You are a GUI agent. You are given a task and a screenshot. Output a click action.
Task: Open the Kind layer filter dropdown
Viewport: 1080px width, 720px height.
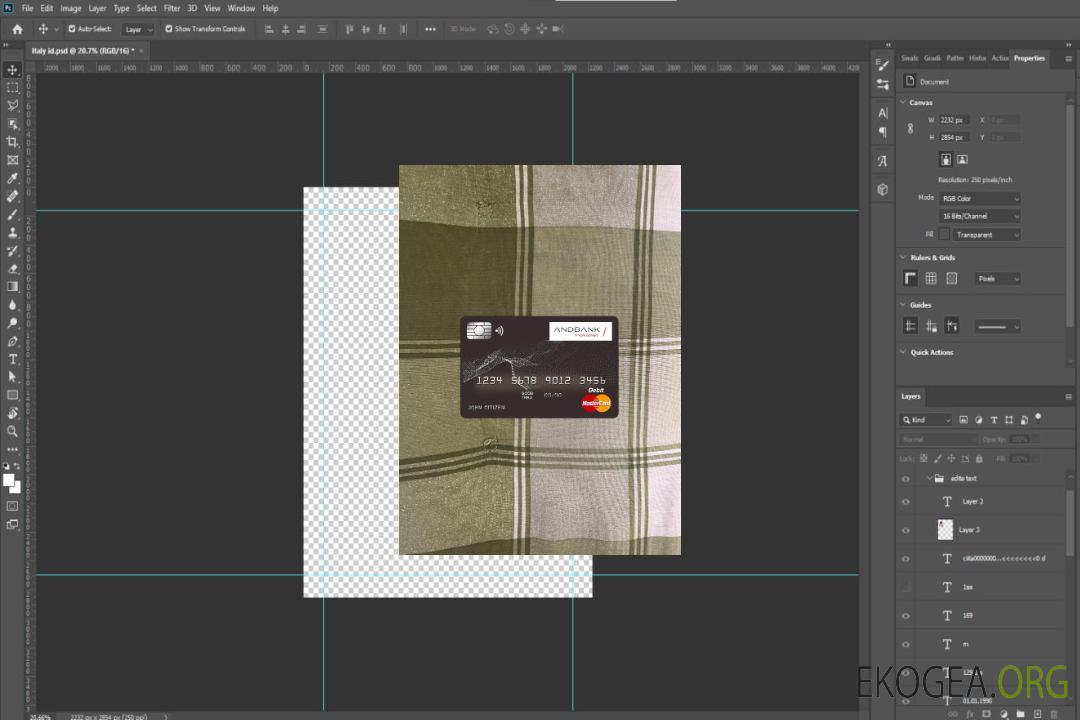pyautogui.click(x=926, y=420)
